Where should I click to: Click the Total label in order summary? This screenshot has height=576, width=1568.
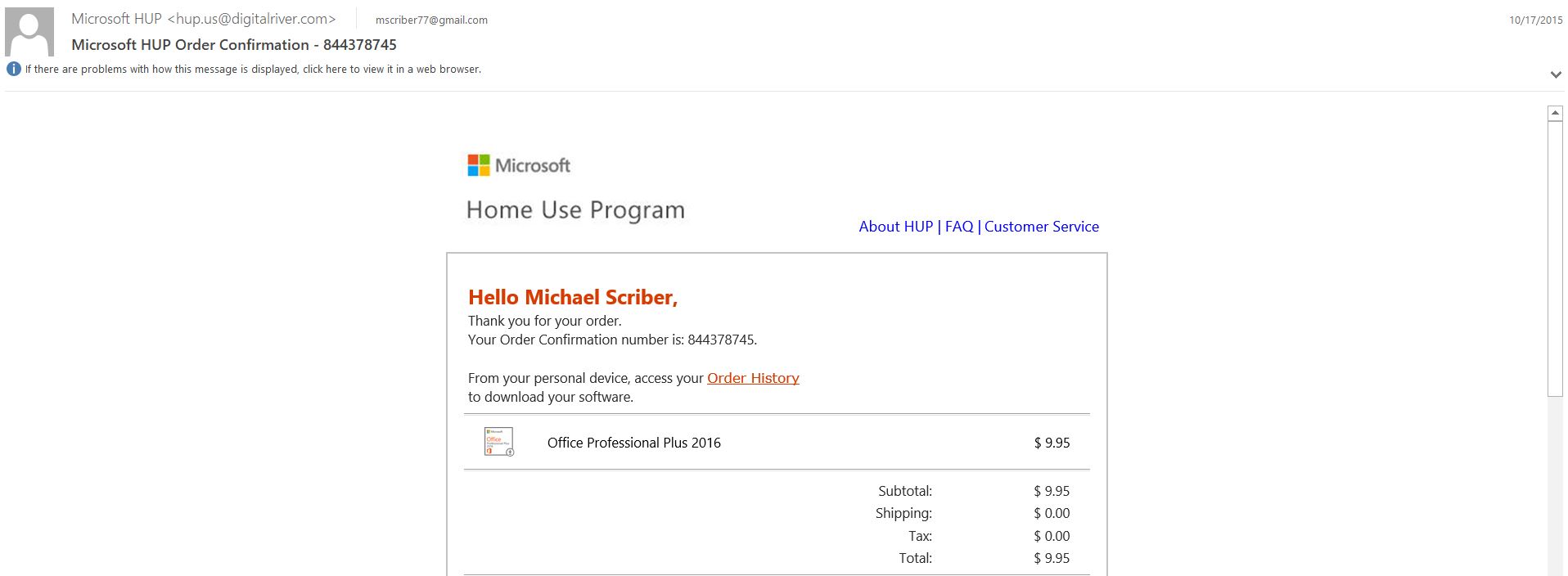[x=915, y=558]
